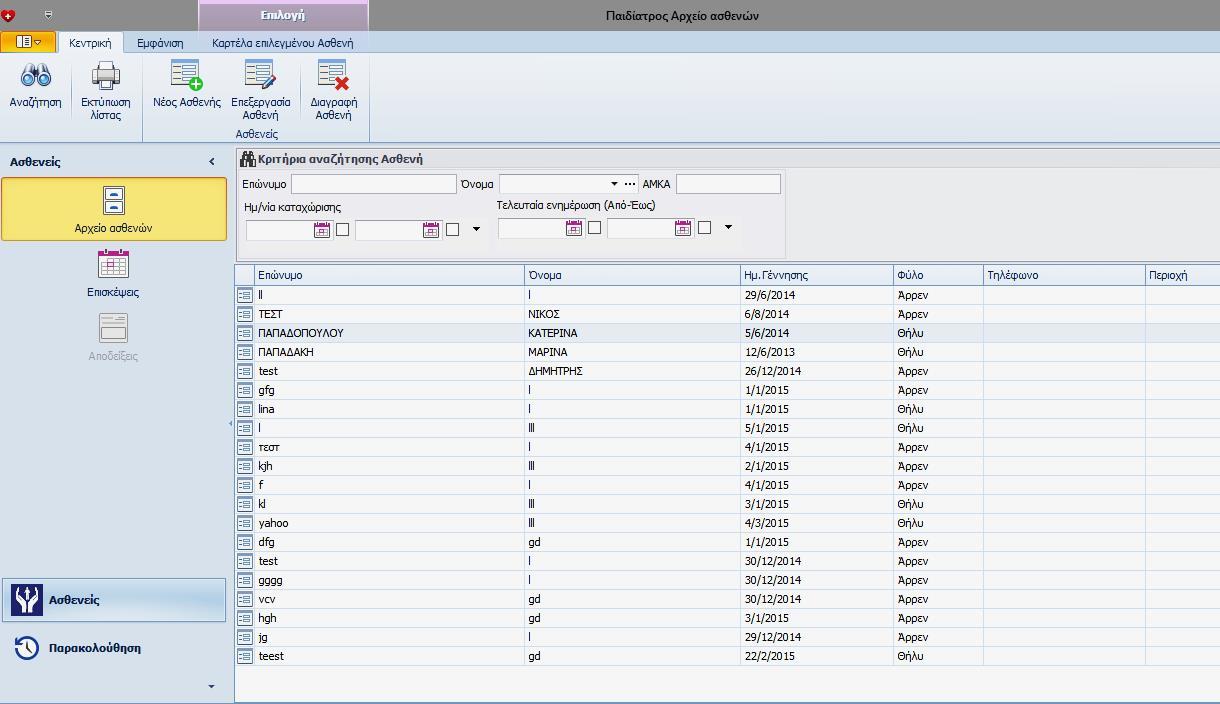The image size is (1220, 704).
Task: Click the Αναζήτηση binoculars icon
Action: 35,77
